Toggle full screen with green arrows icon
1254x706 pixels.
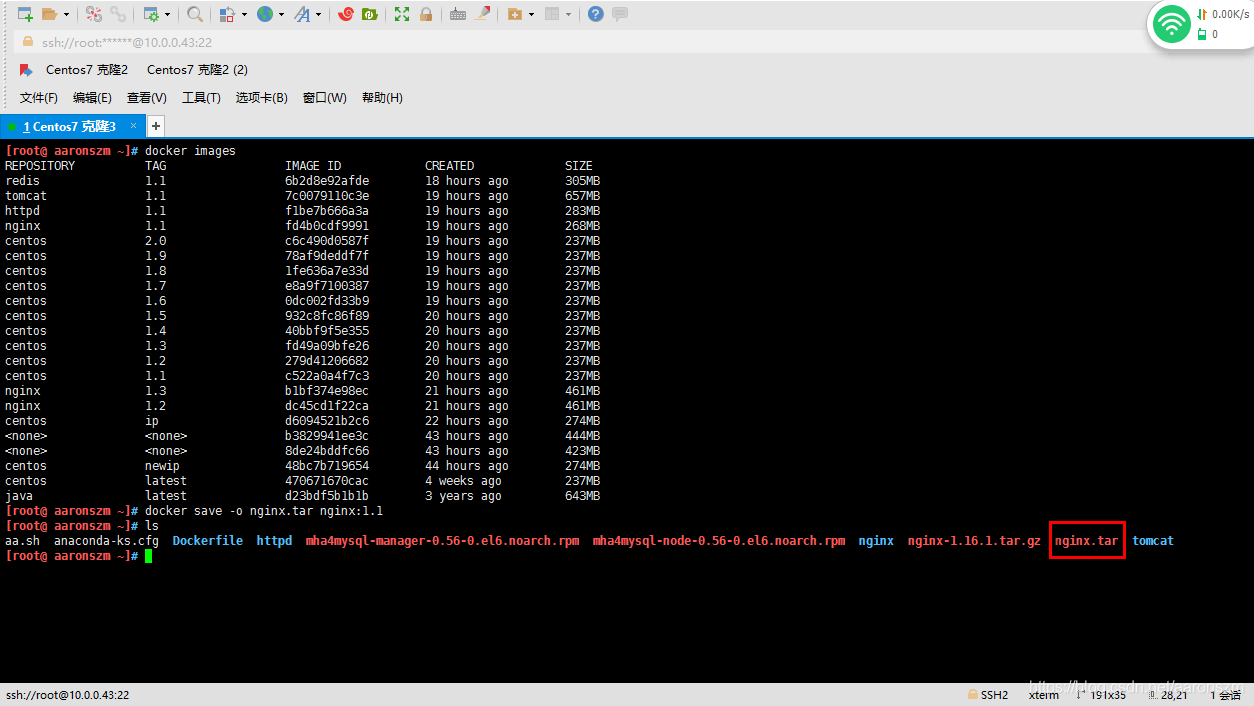tap(402, 14)
